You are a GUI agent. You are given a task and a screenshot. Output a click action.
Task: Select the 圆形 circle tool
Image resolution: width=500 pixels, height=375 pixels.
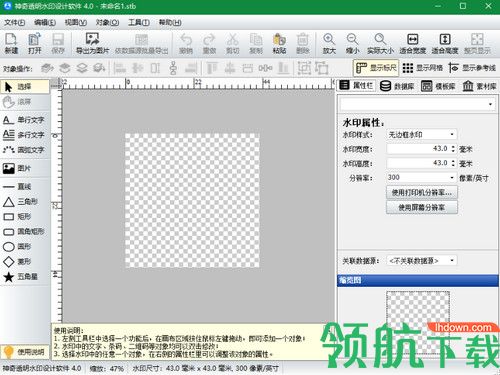(x=25, y=246)
